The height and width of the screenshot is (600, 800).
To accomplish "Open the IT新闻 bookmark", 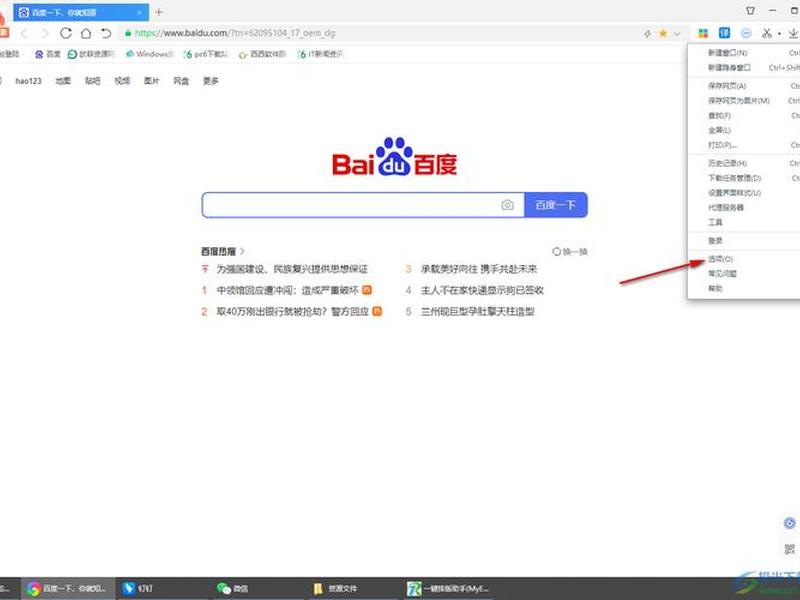I will [x=320, y=54].
